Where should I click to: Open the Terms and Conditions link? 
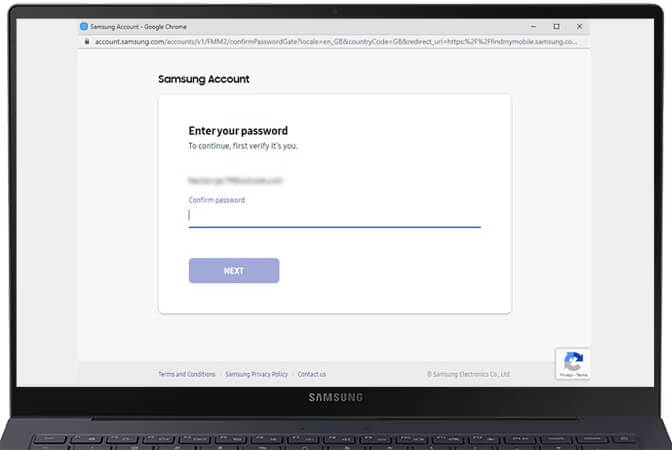coord(187,374)
